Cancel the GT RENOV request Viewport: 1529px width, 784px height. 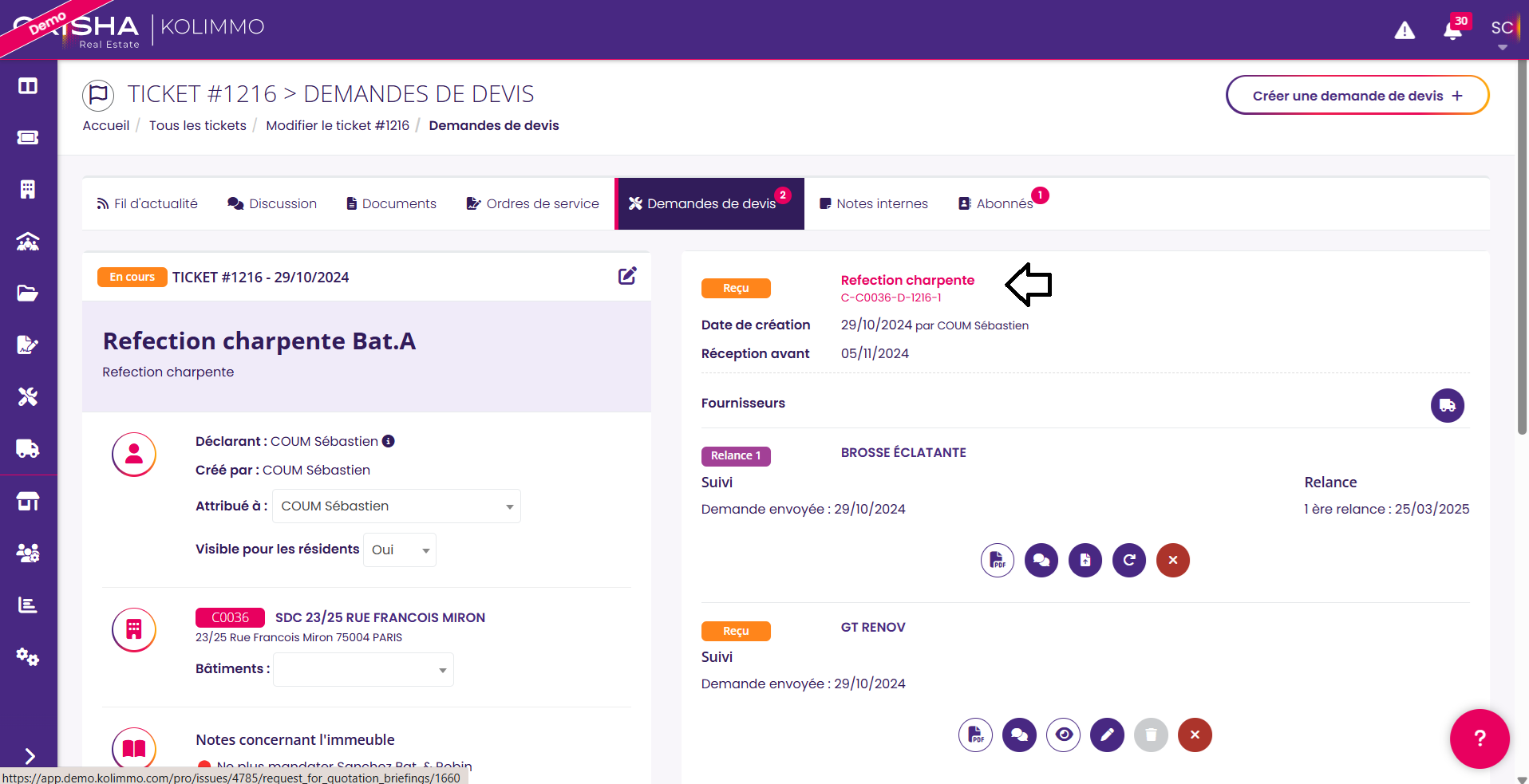click(1195, 735)
